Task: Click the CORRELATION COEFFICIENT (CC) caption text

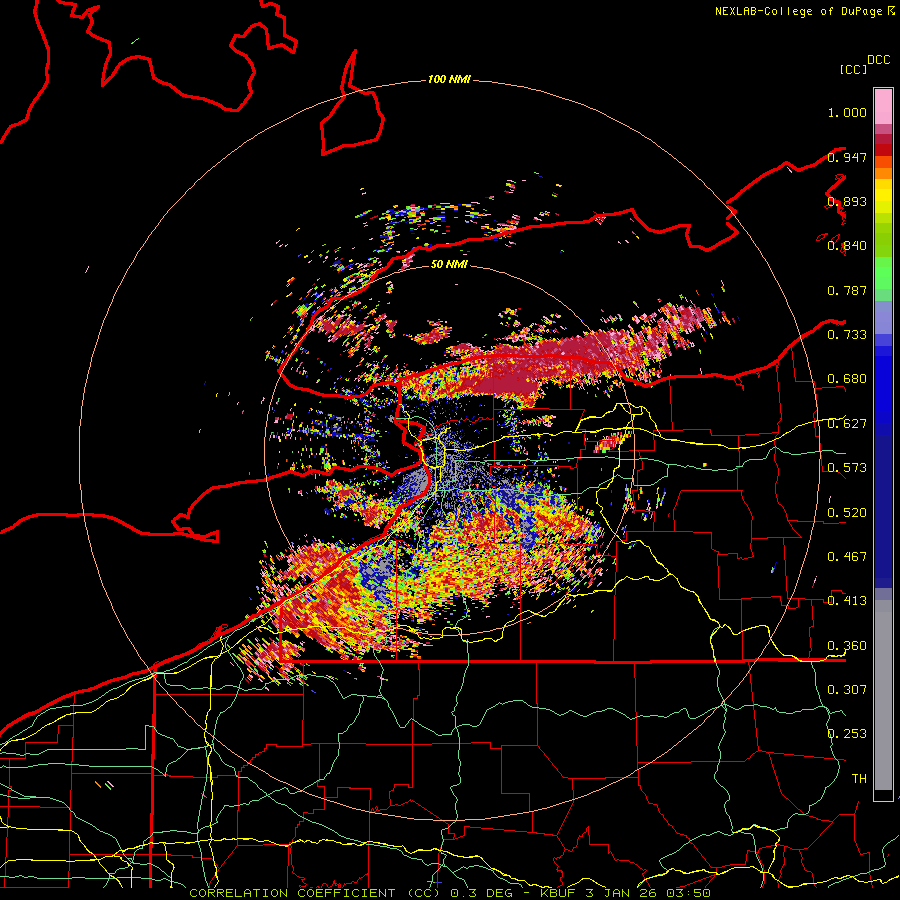Action: [315, 893]
